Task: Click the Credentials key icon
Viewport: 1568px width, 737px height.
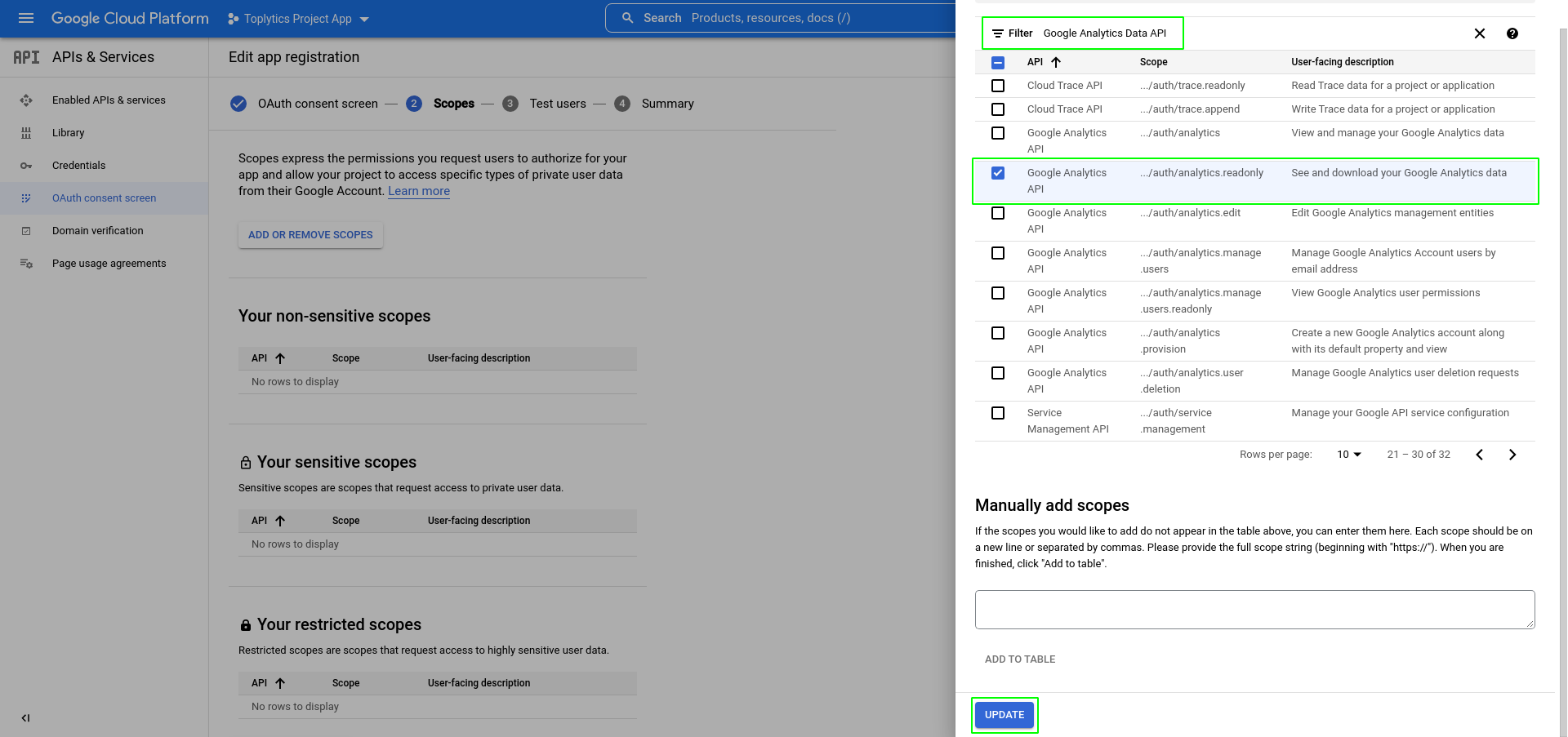Action: pos(26,166)
